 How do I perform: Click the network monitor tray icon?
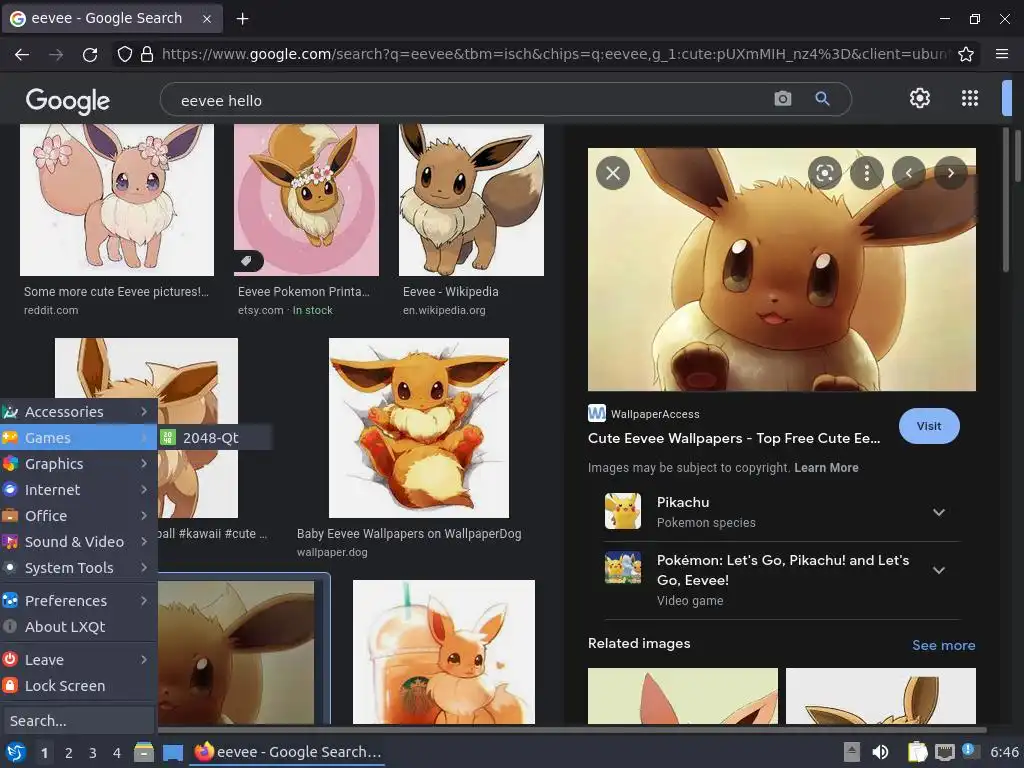coord(944,752)
